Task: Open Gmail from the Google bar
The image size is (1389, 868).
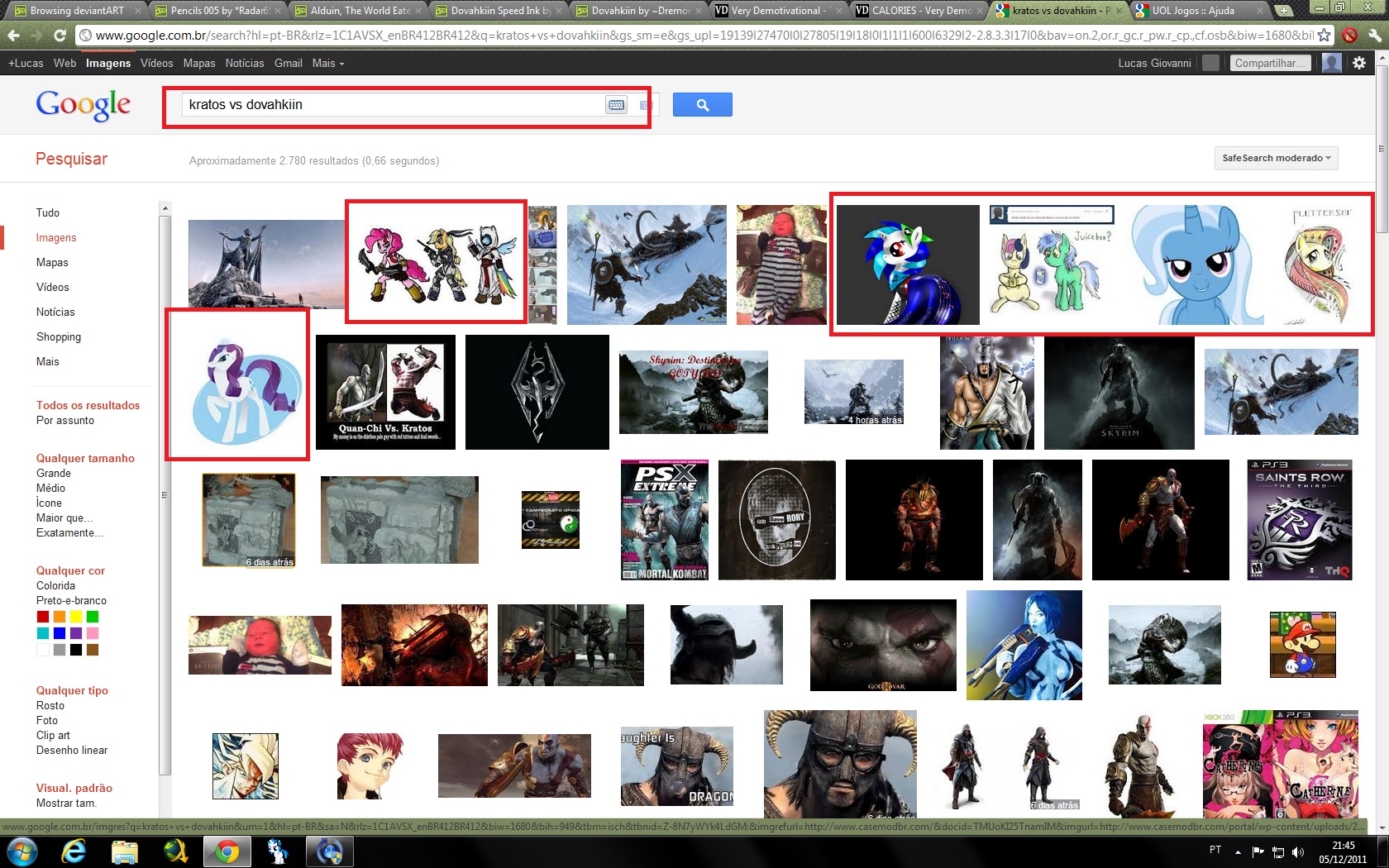Action: [289, 63]
